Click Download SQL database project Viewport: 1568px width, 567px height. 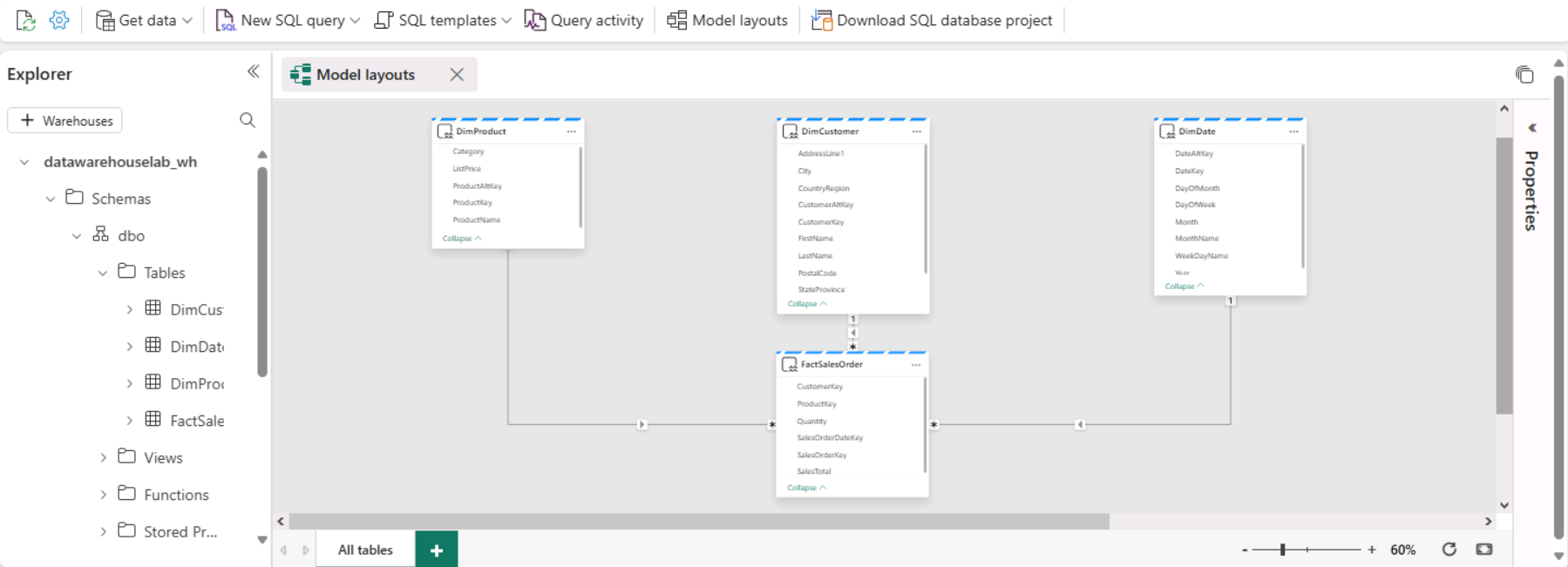932,20
